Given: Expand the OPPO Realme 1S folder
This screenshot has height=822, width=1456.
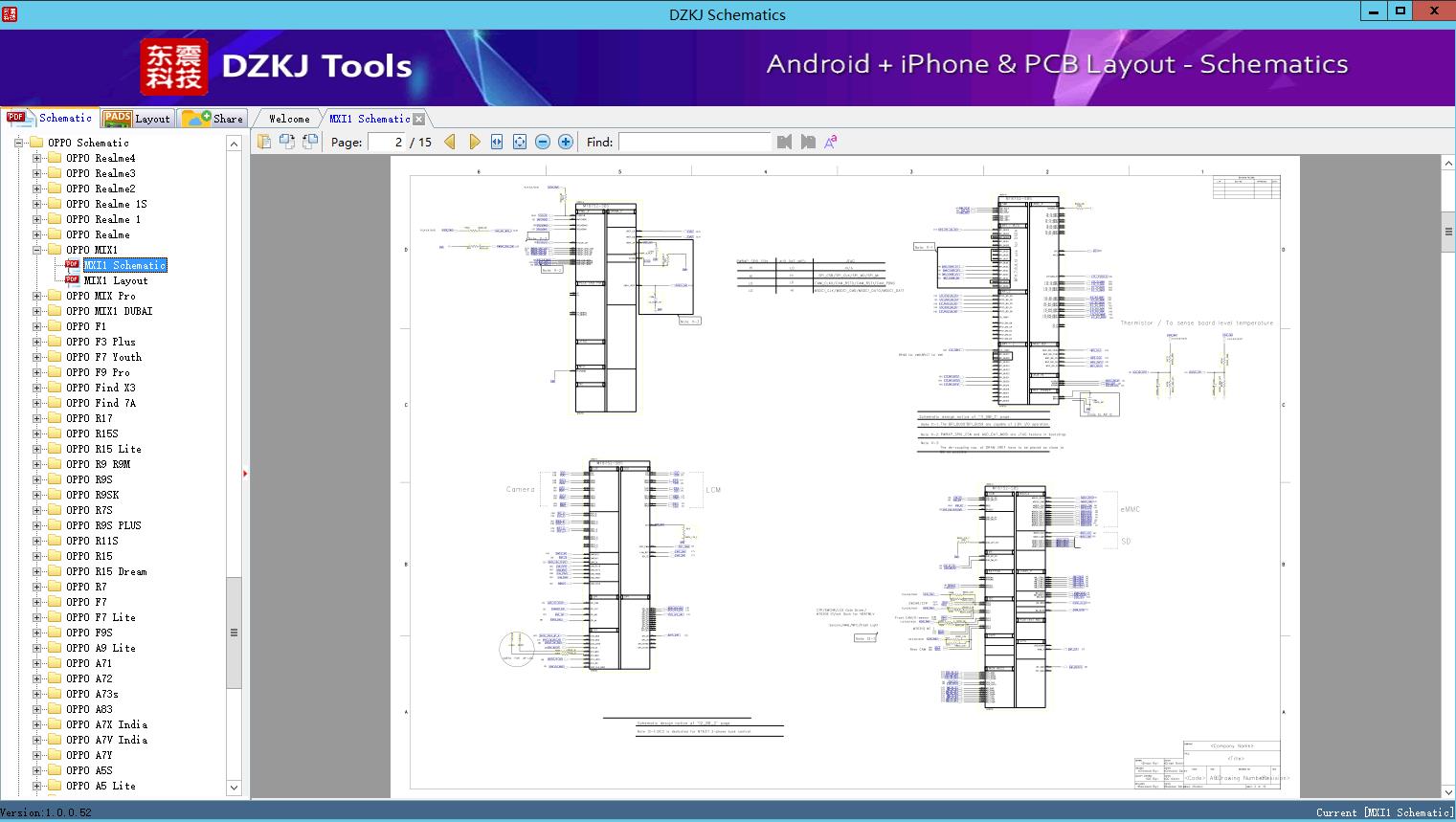Looking at the screenshot, I should point(37,204).
